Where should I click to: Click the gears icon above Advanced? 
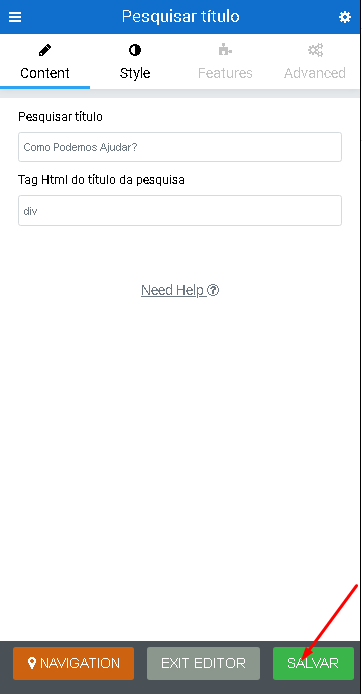(315, 50)
